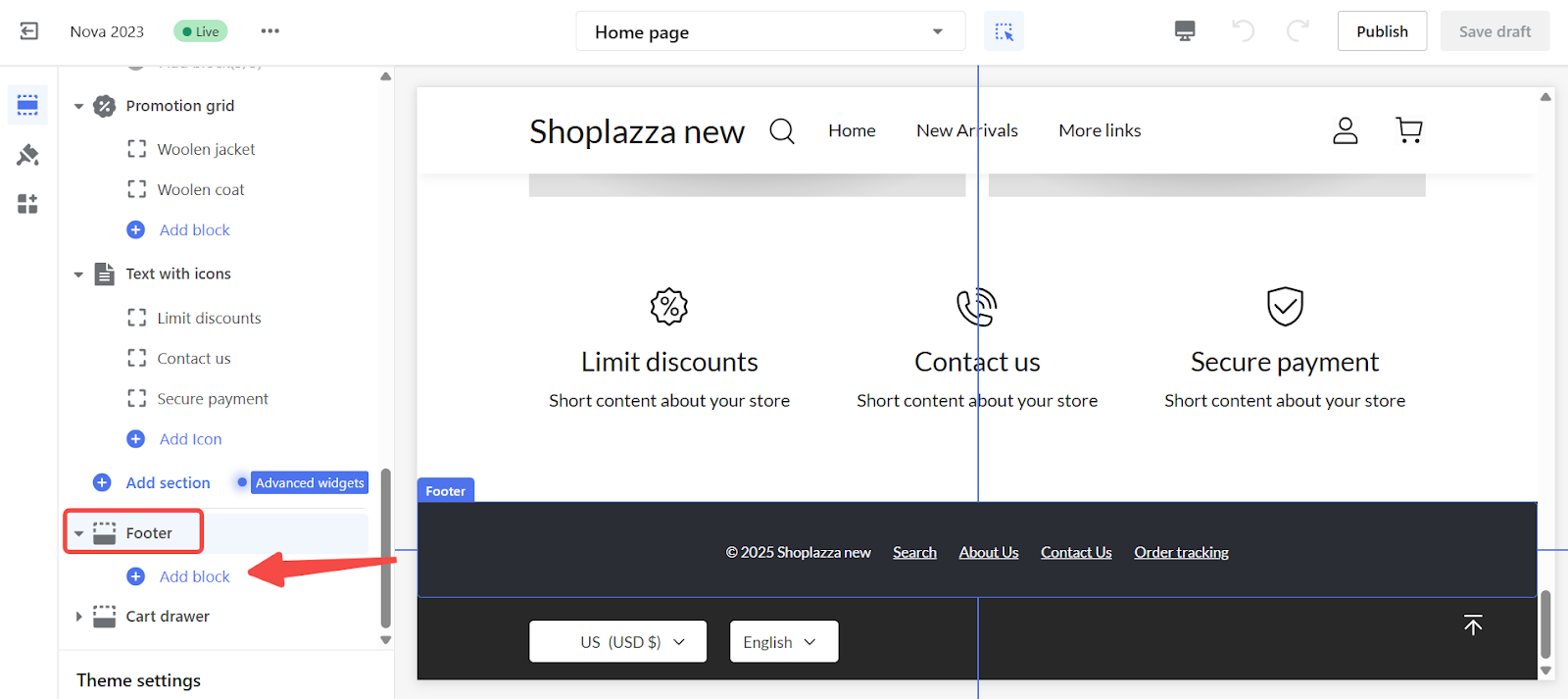This screenshot has height=699, width=1568.
Task: Click the phone icon above Contact us
Action: click(977, 307)
